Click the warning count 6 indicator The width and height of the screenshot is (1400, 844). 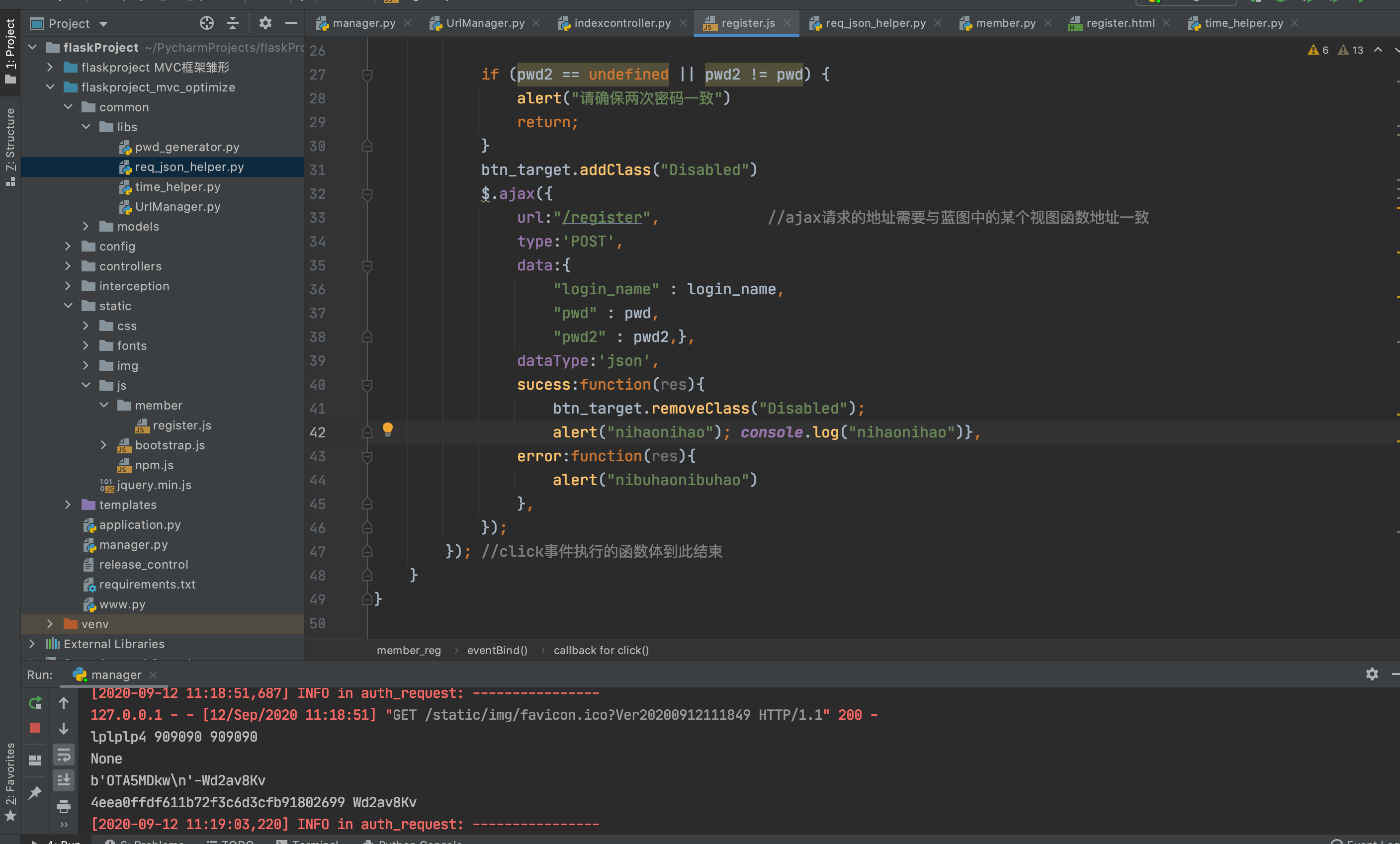point(1318,50)
